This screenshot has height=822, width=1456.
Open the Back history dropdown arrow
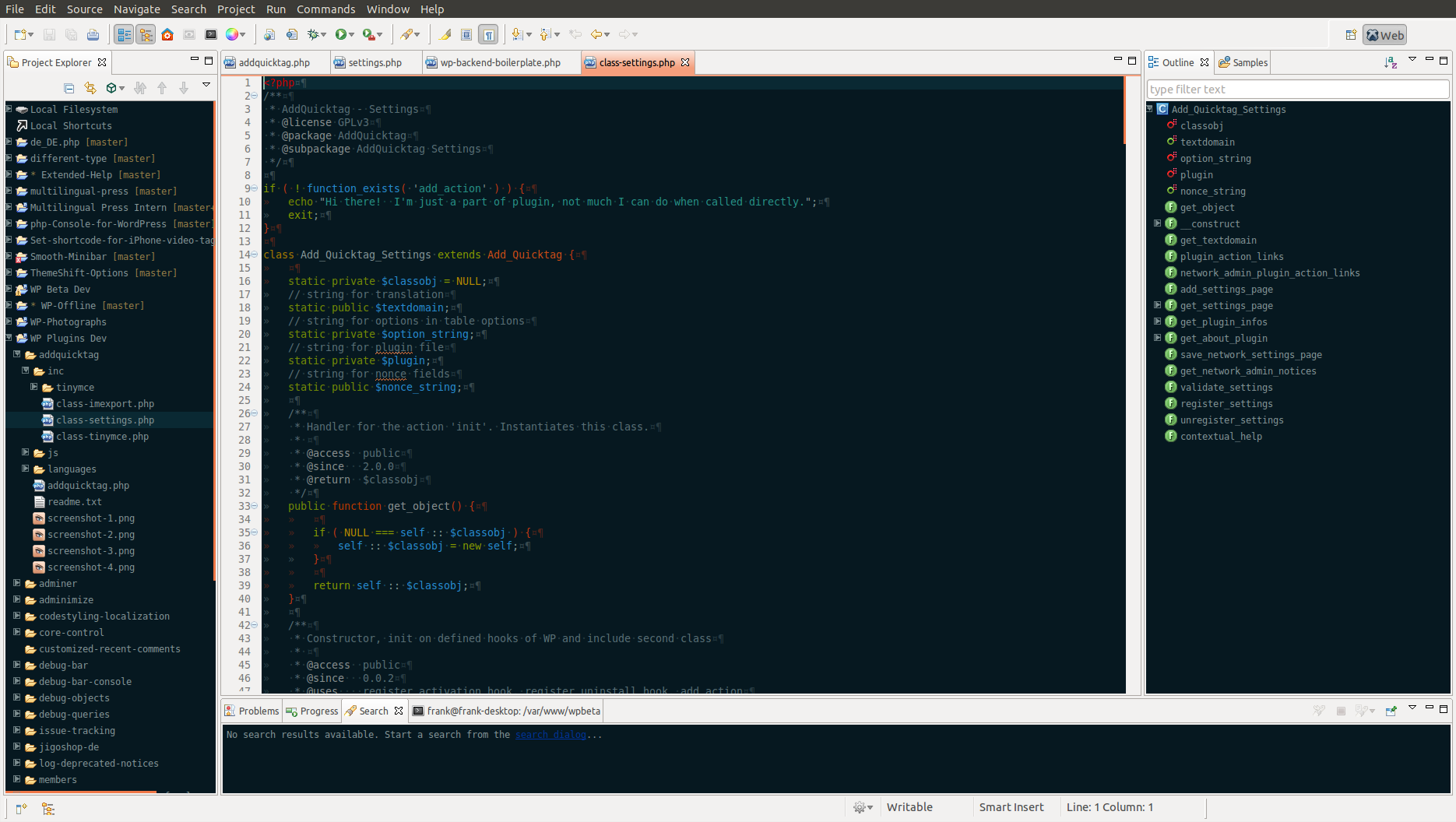tap(607, 34)
